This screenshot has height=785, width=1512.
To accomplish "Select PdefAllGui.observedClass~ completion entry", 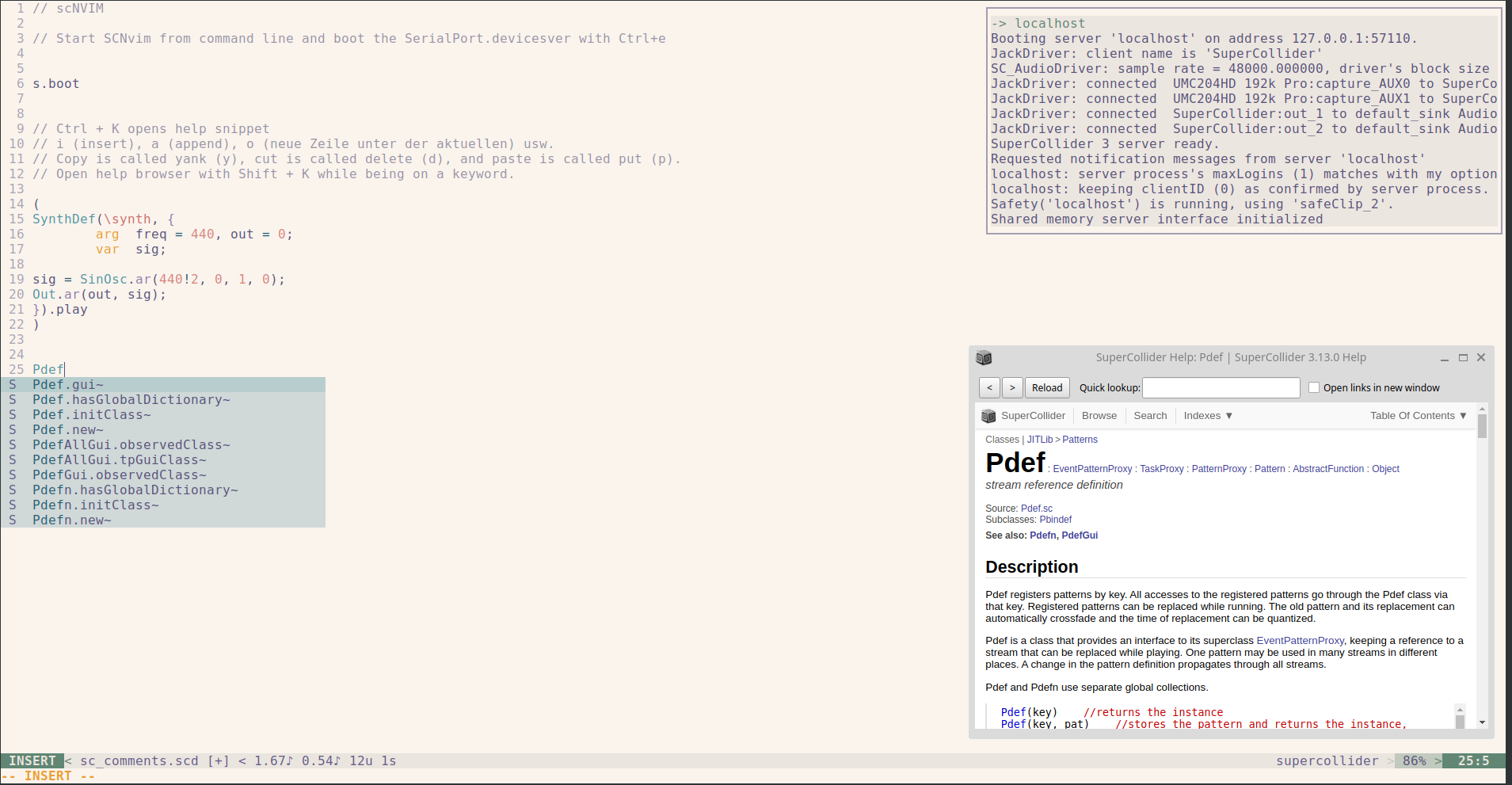I will point(163,445).
